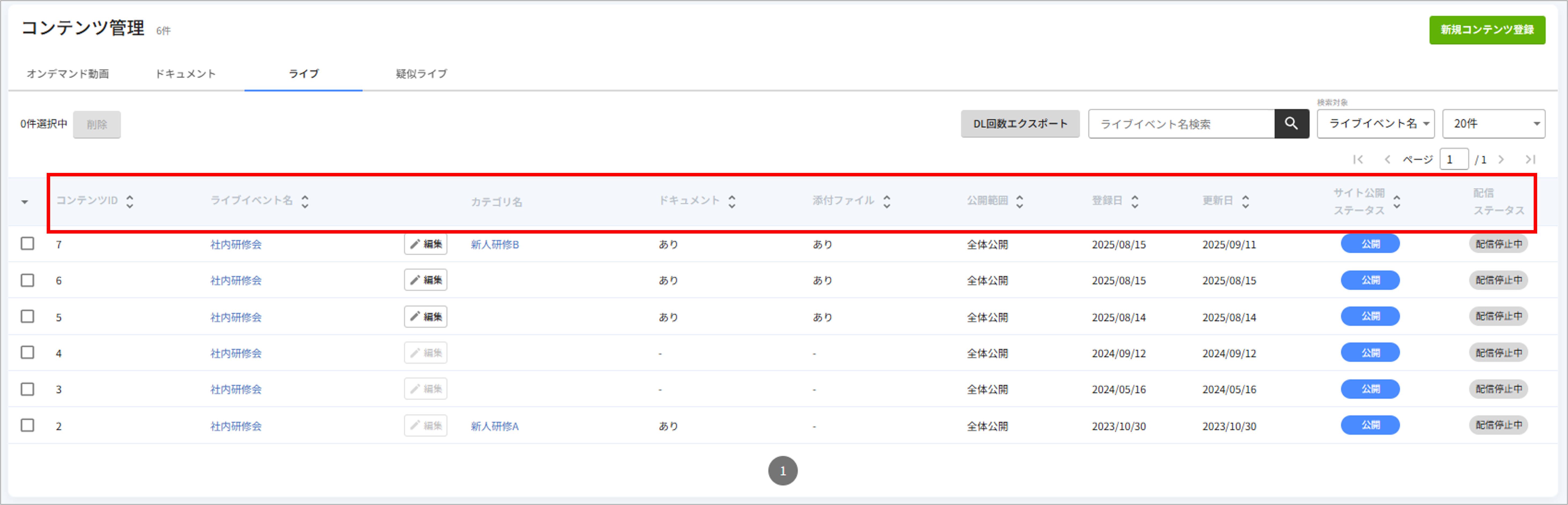Select the checkbox for content ID 7
This screenshot has height=505, width=1568.
27,244
